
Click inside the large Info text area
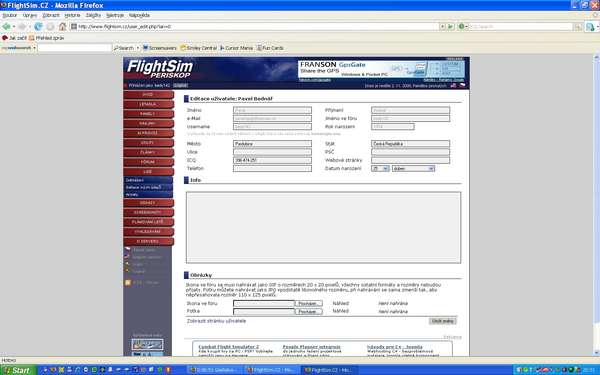tap(323, 228)
